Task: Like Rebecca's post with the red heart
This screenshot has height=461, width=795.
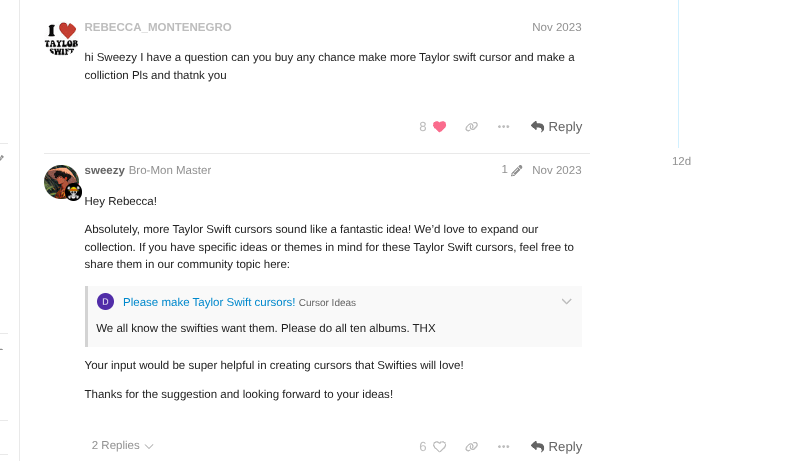Action: click(439, 127)
